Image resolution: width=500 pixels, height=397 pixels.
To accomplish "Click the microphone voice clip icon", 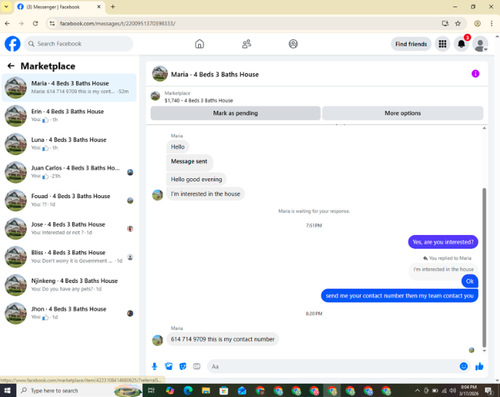I will pos(154,366).
